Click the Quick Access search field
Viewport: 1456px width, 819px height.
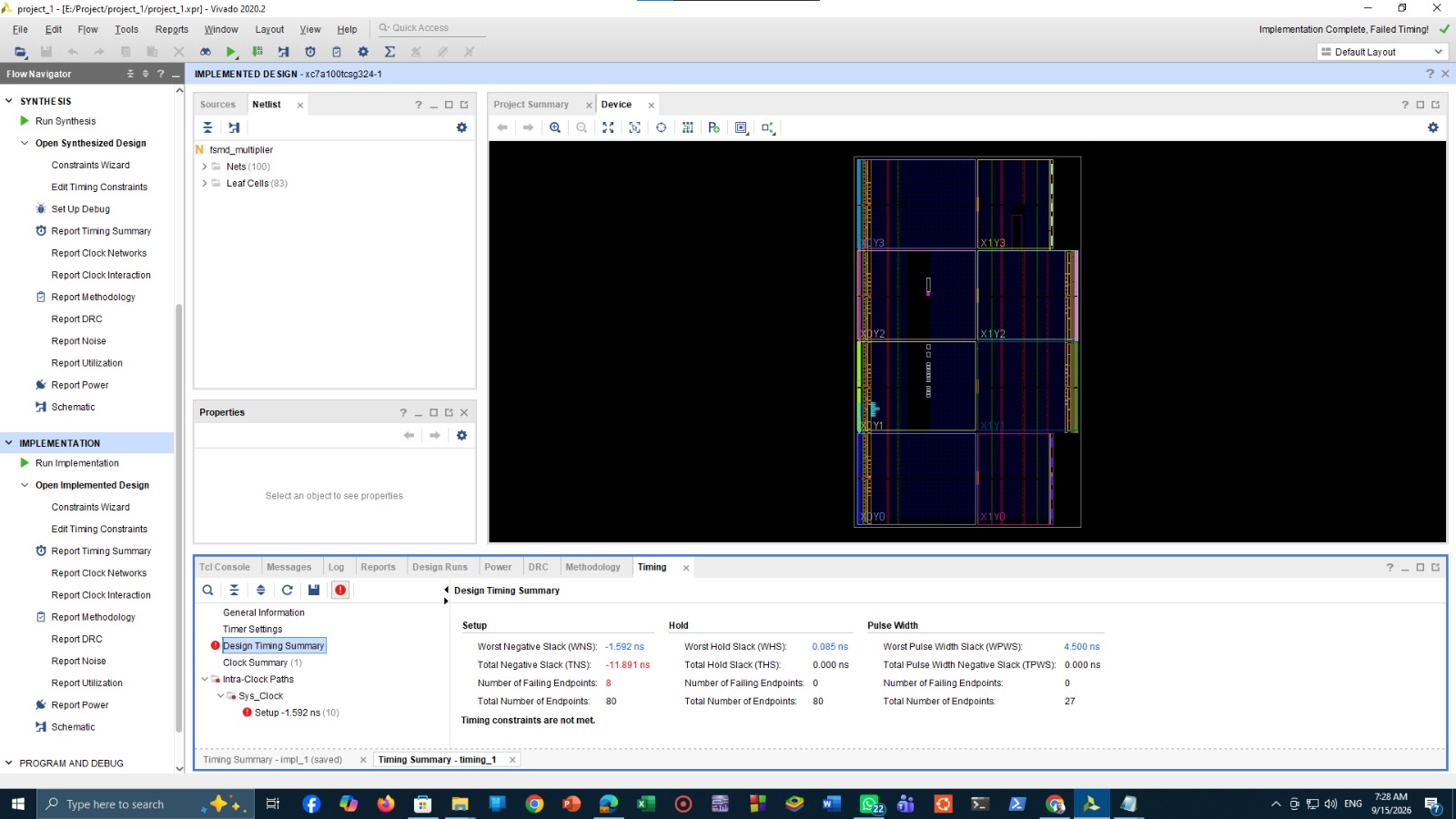[430, 28]
